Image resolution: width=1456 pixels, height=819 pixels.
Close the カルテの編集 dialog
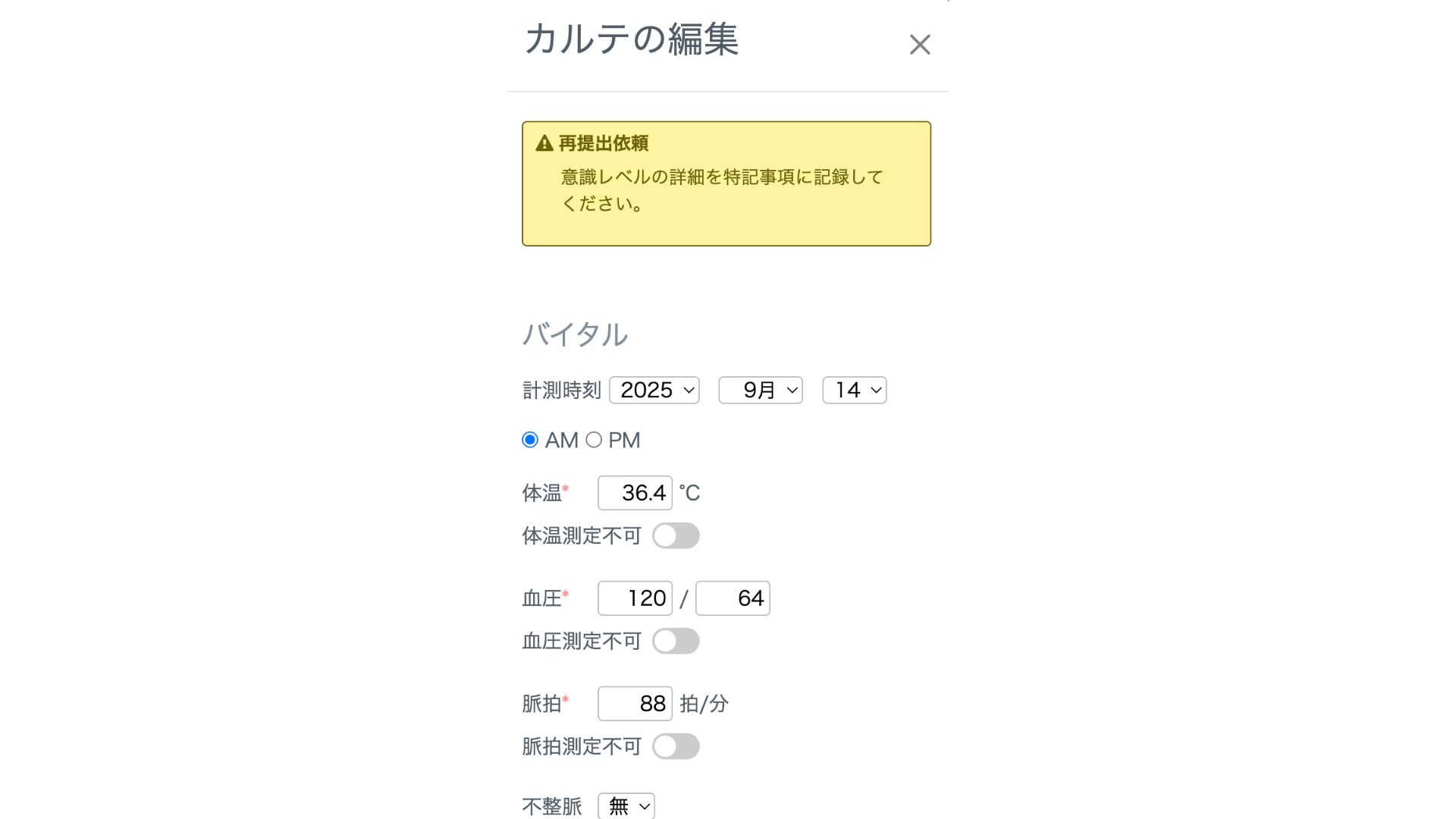coord(919,45)
